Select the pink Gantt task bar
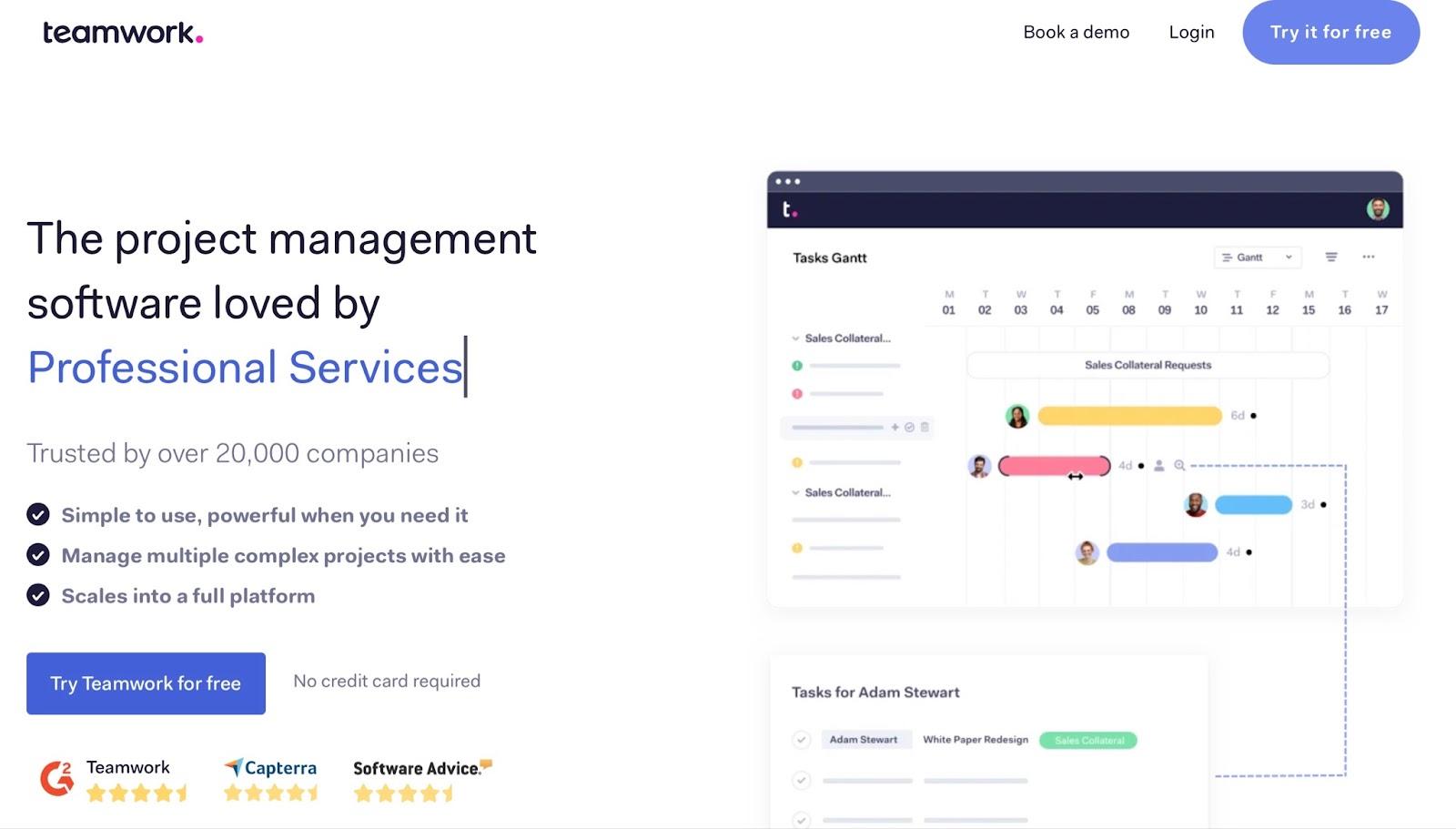 click(x=1055, y=466)
